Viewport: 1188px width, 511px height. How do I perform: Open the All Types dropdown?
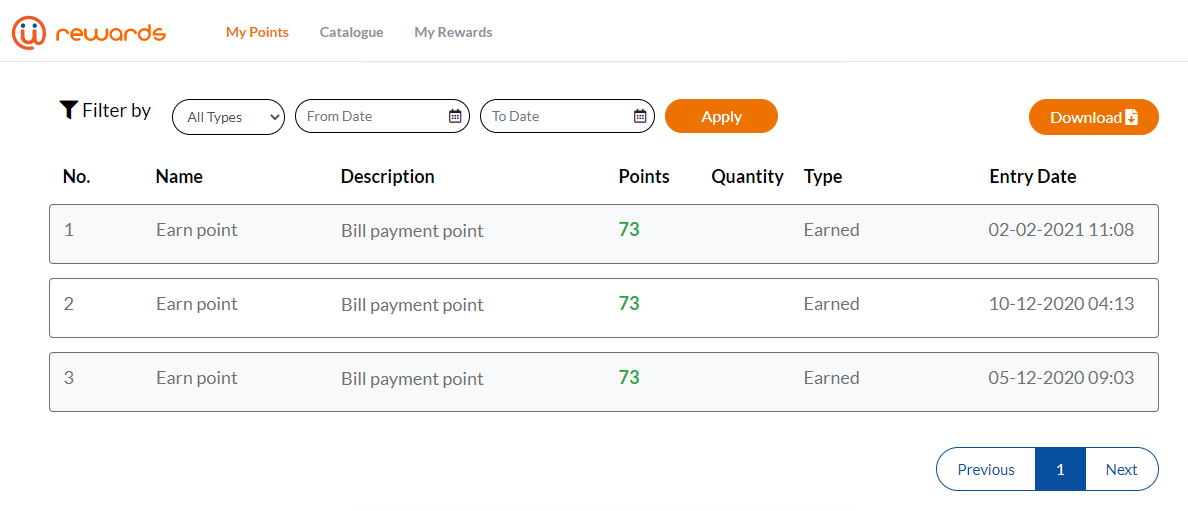tap(228, 118)
